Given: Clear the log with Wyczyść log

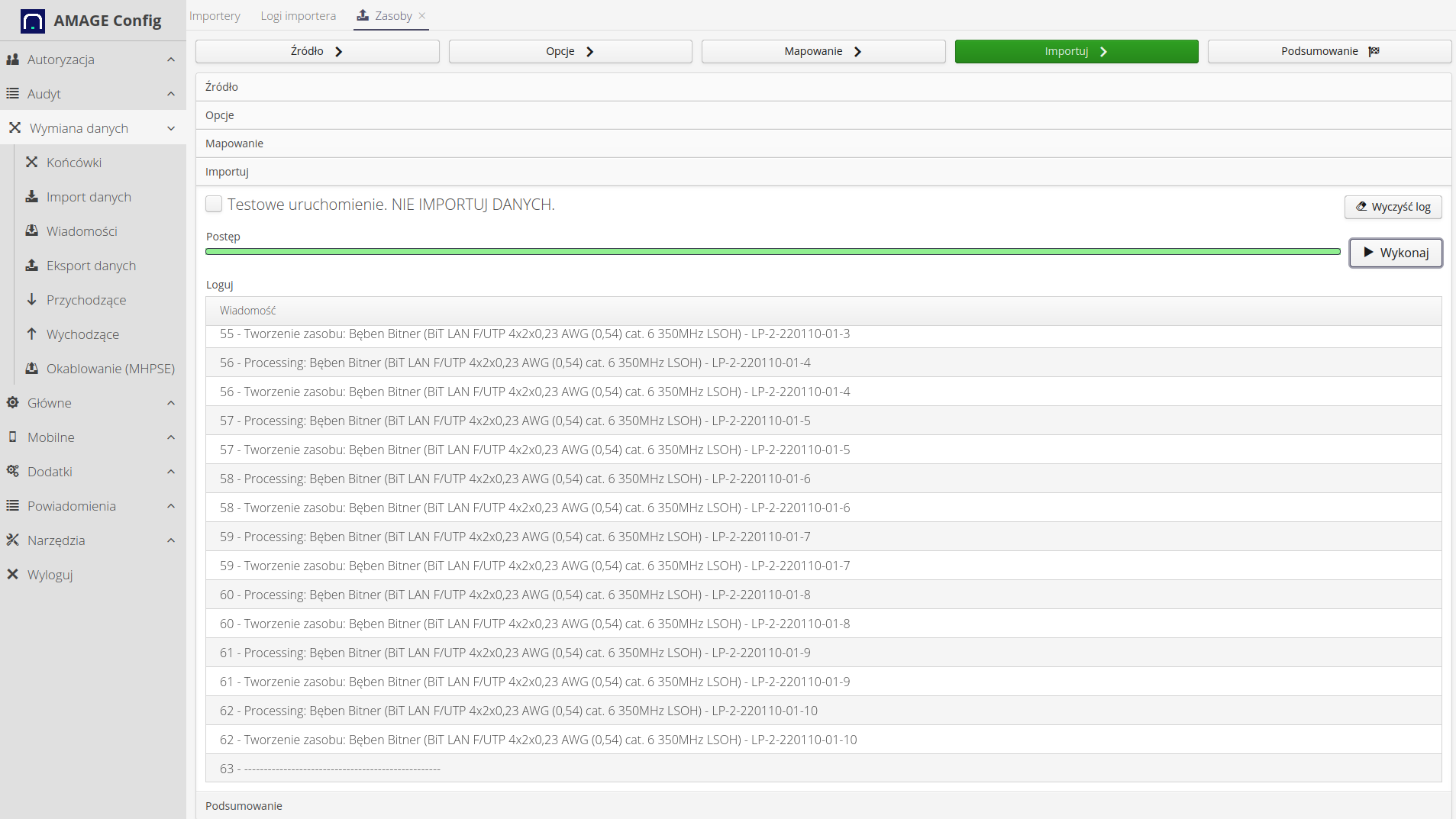Looking at the screenshot, I should coord(1393,207).
